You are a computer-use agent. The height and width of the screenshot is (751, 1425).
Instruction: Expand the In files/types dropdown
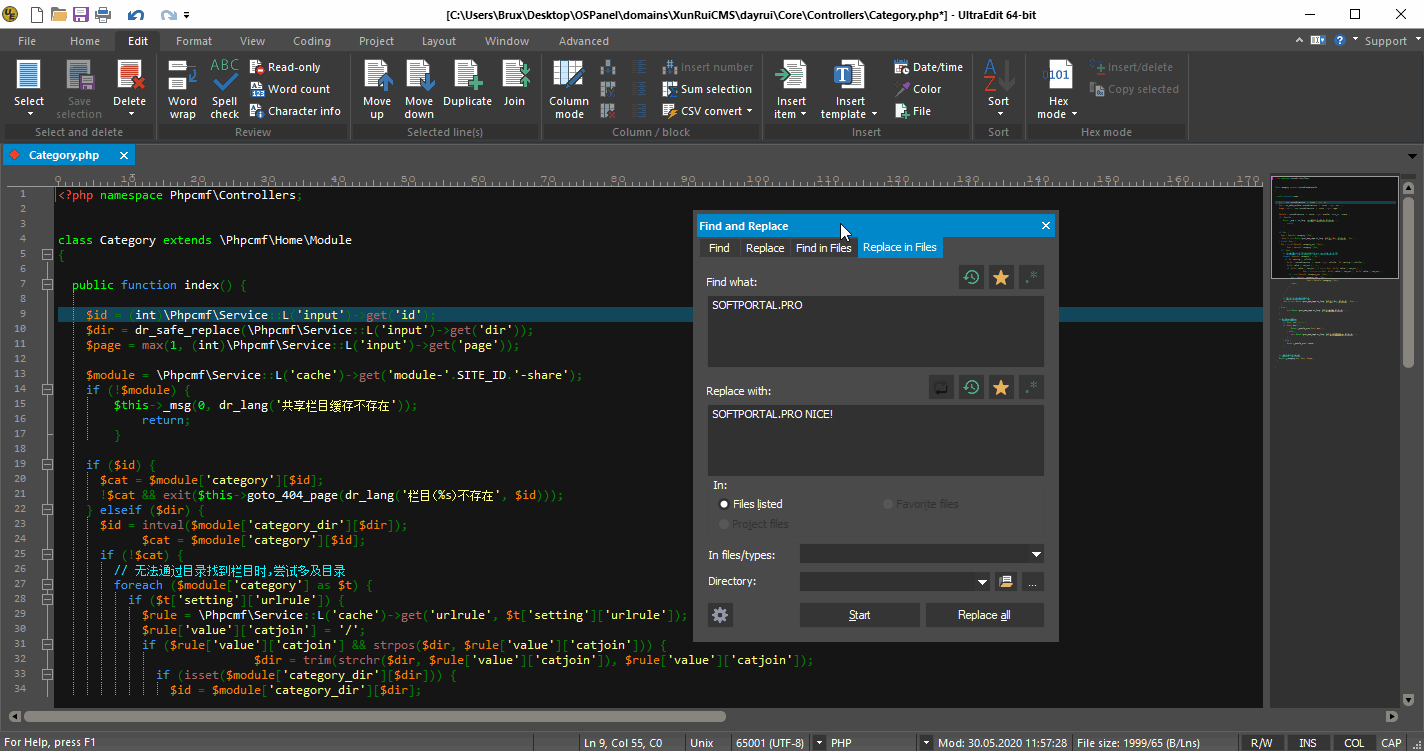tap(1035, 554)
